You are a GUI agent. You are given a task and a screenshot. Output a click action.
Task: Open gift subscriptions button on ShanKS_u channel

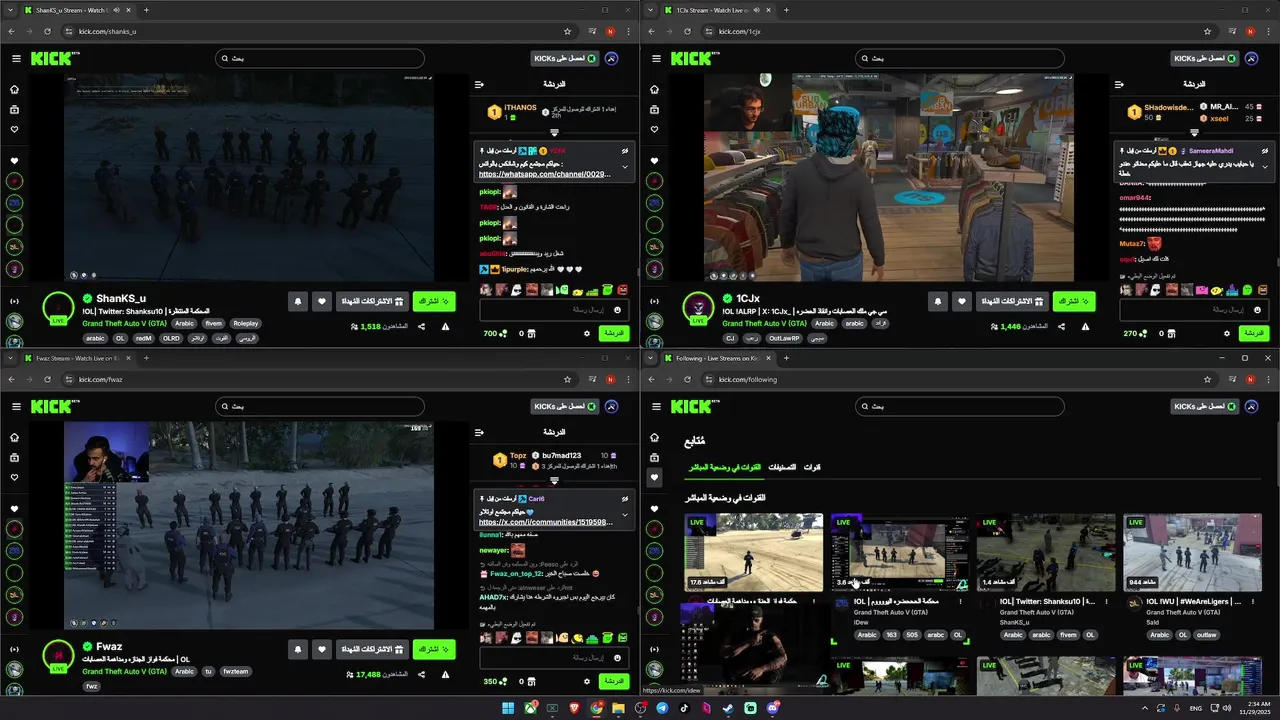(x=372, y=301)
